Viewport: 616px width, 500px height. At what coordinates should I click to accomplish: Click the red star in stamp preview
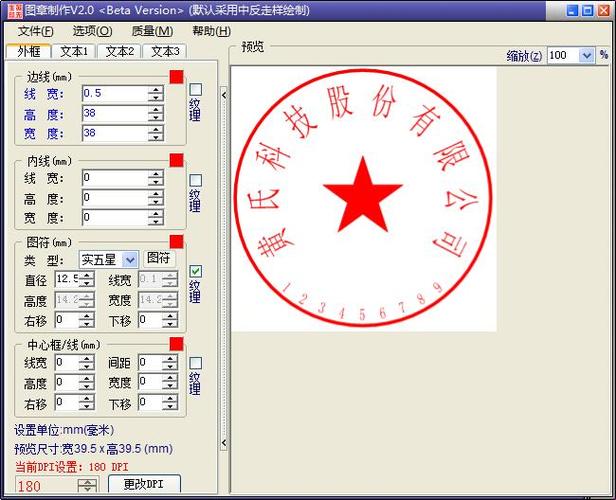363,195
